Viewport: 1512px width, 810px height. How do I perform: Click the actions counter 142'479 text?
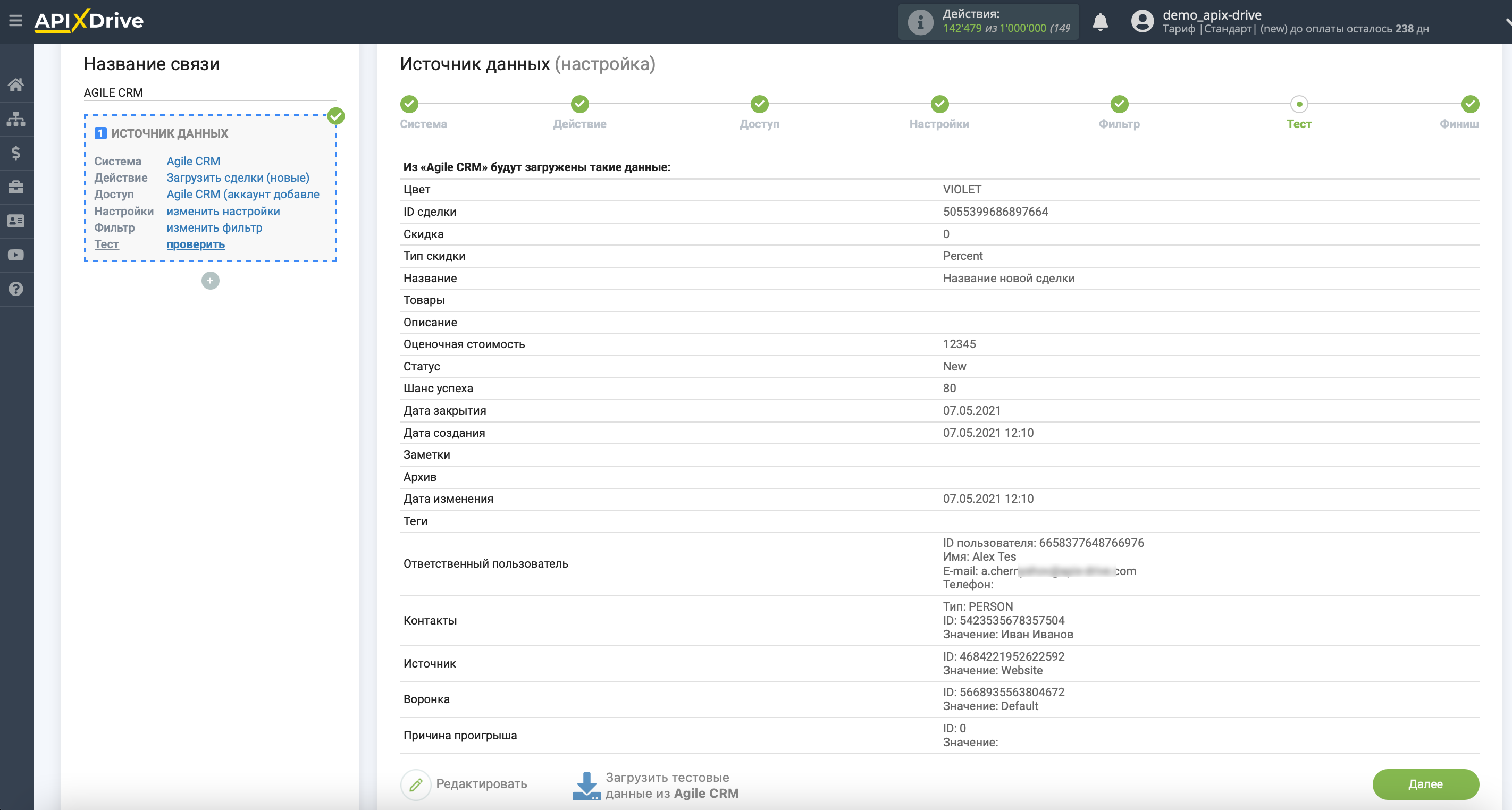coord(962,28)
